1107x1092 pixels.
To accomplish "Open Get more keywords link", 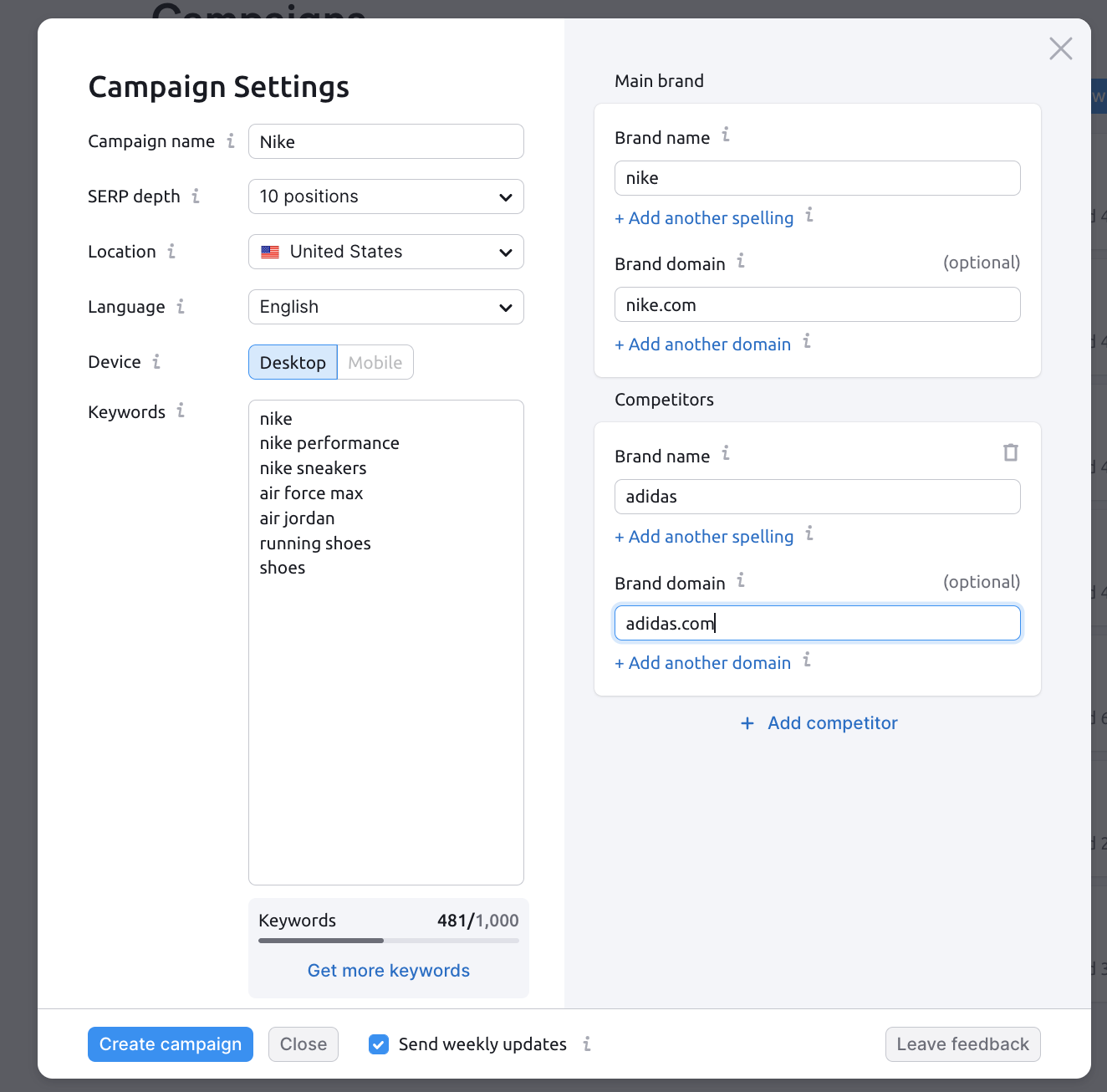I will coord(389,971).
